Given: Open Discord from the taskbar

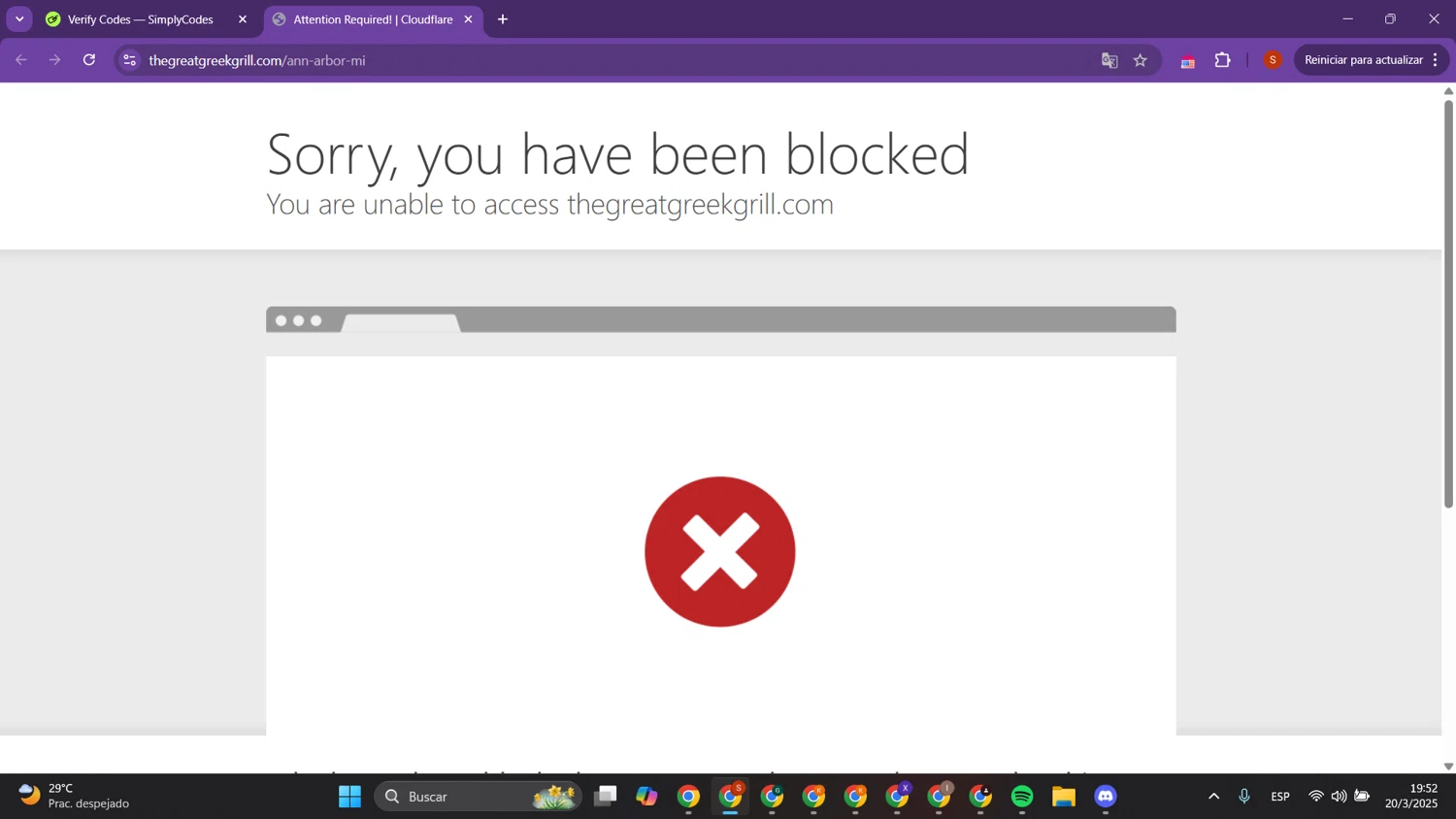Looking at the screenshot, I should (1106, 796).
